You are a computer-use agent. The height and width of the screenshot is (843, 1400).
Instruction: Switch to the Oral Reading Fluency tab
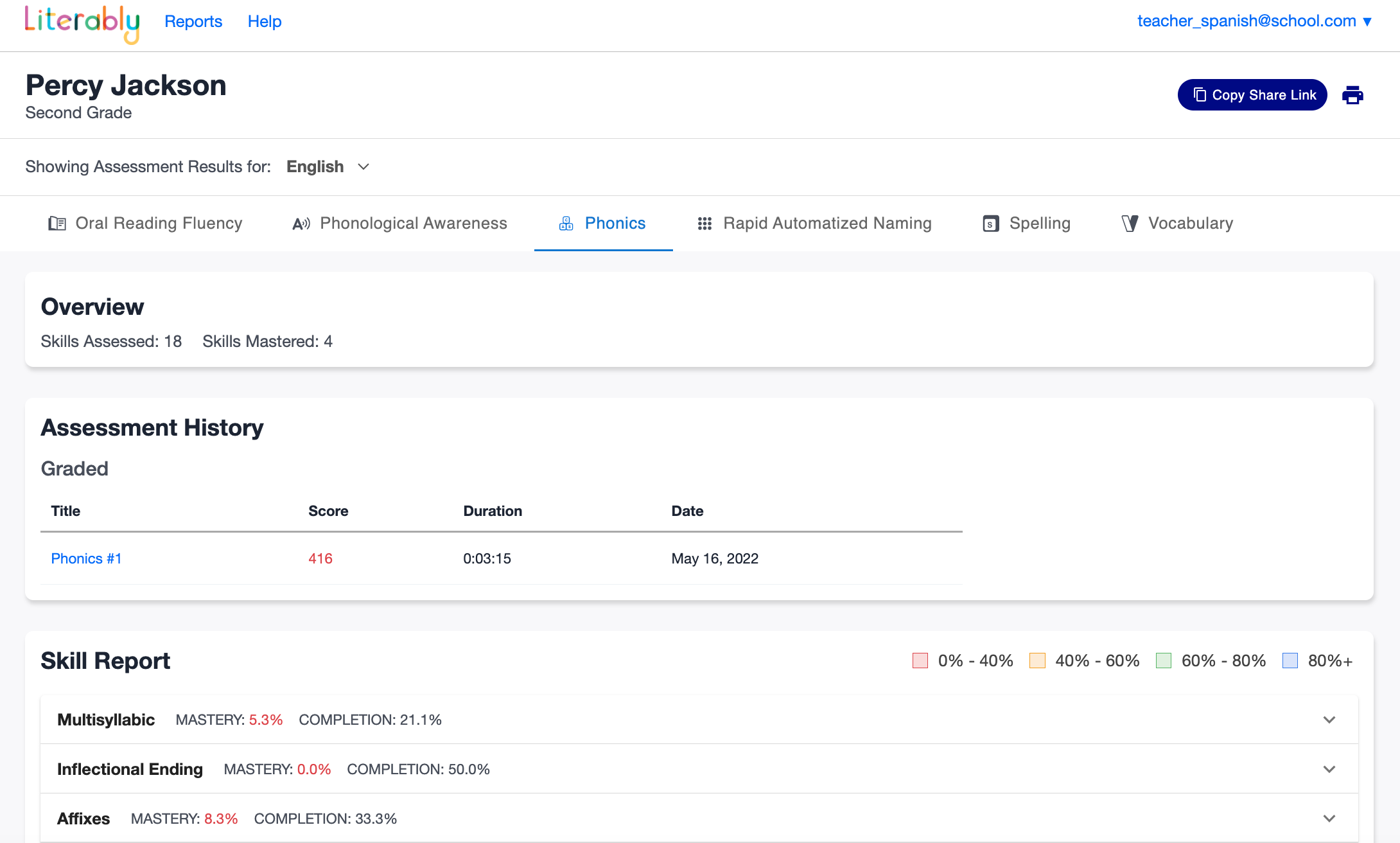[146, 224]
